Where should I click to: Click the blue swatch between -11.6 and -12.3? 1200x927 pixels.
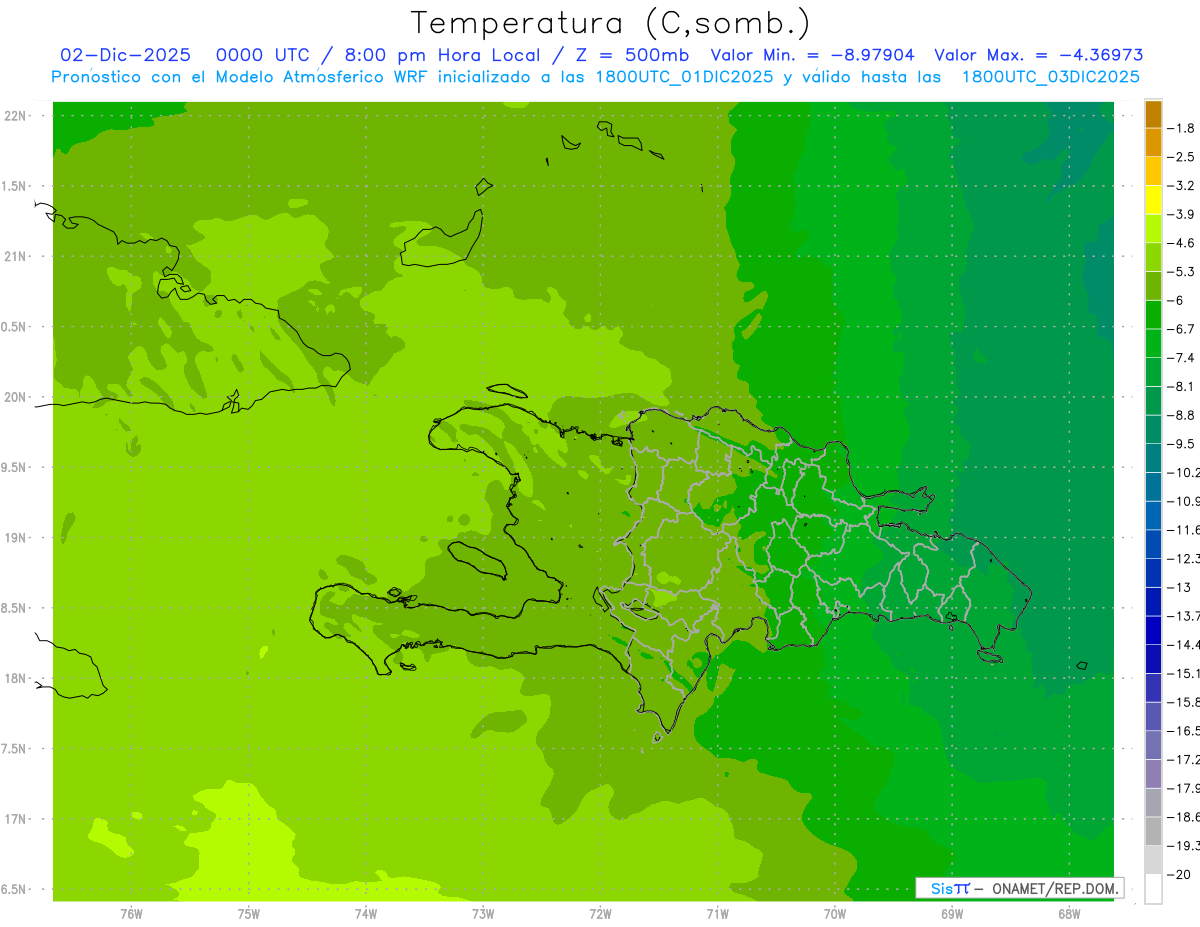point(1153,544)
